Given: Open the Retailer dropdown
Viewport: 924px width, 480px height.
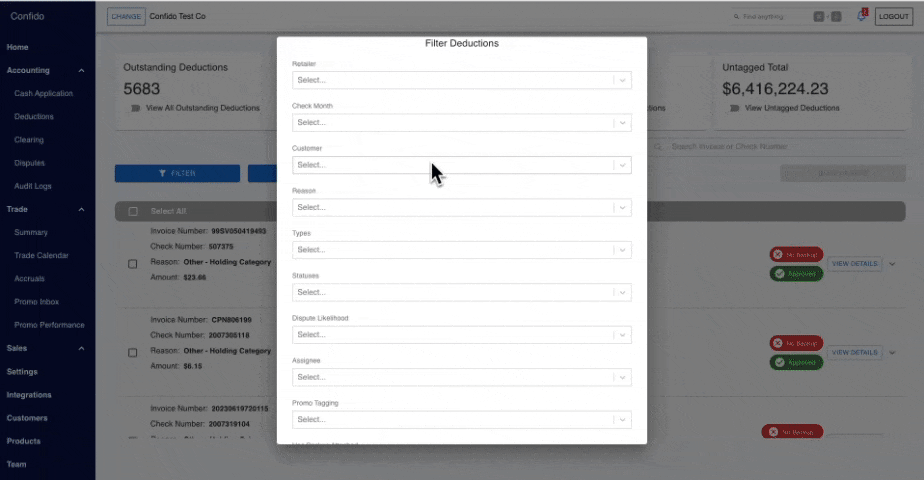Looking at the screenshot, I should point(461,80).
